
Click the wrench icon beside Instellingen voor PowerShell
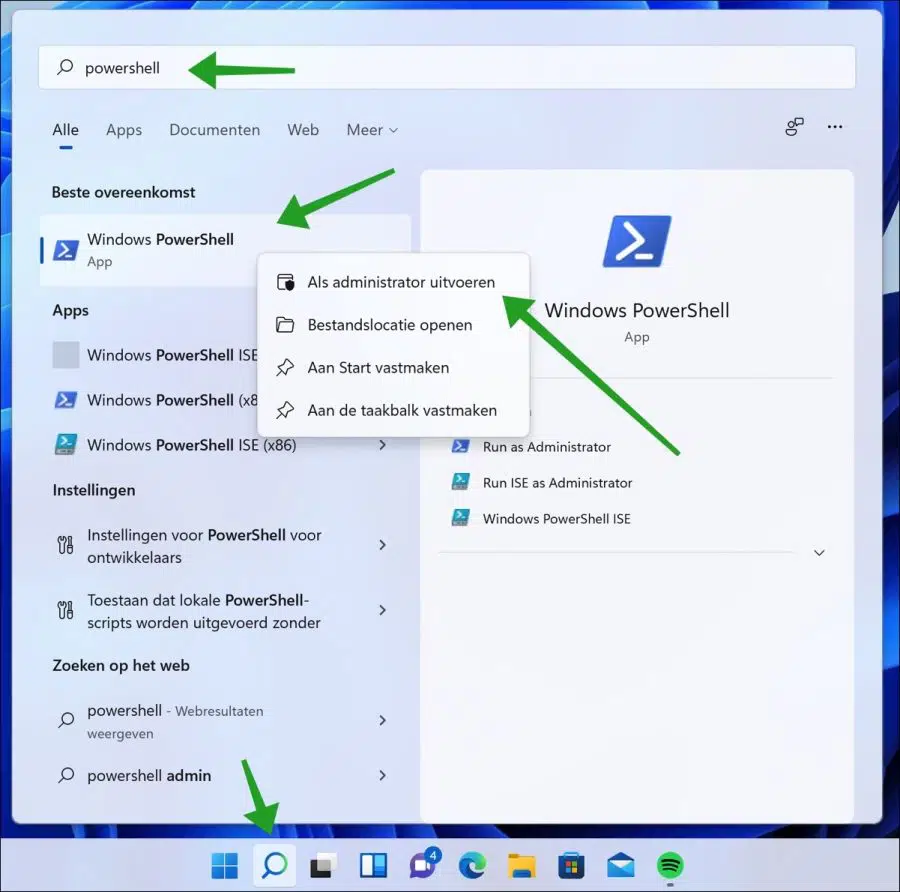(x=65, y=545)
